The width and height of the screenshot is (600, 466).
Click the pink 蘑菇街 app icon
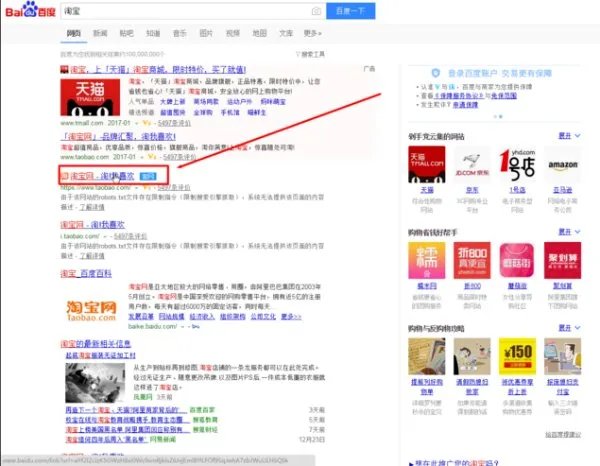click(x=517, y=260)
